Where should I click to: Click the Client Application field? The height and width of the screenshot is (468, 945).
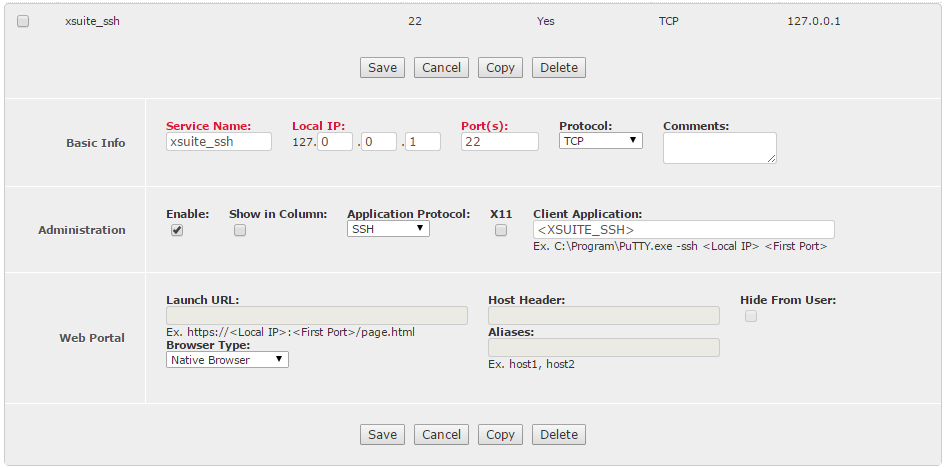pos(683,229)
